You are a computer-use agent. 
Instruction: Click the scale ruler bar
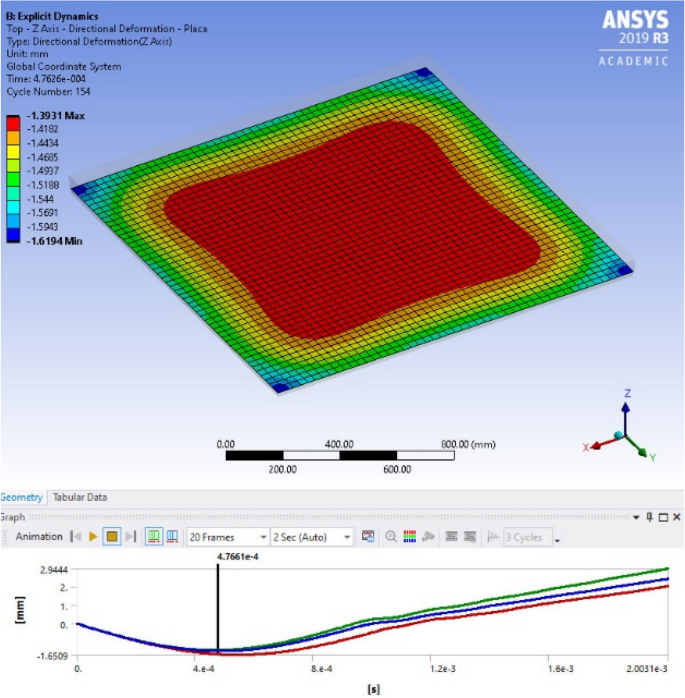[340, 455]
